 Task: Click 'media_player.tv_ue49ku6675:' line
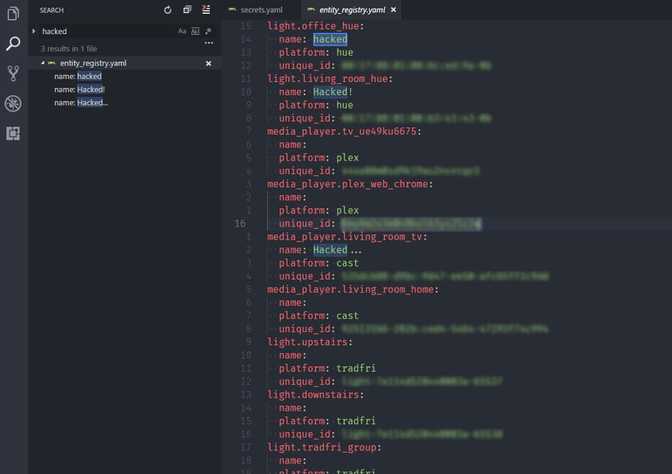[x=344, y=132]
